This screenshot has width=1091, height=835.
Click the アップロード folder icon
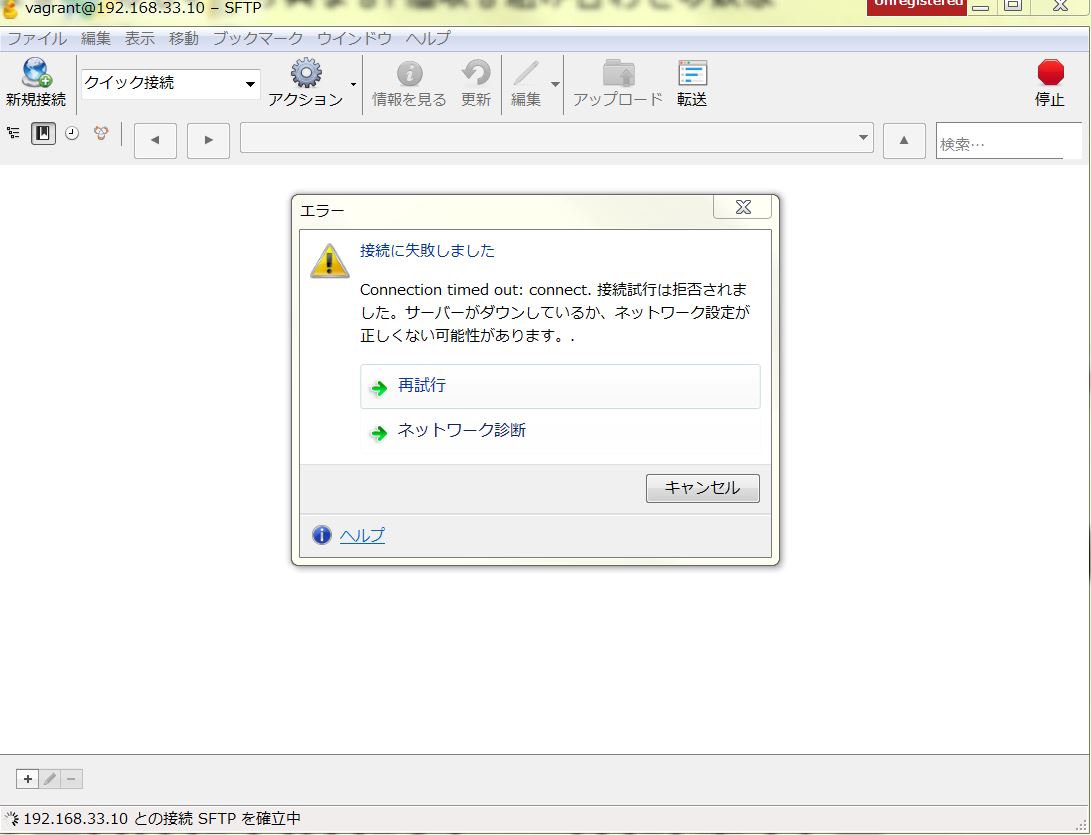pos(617,74)
